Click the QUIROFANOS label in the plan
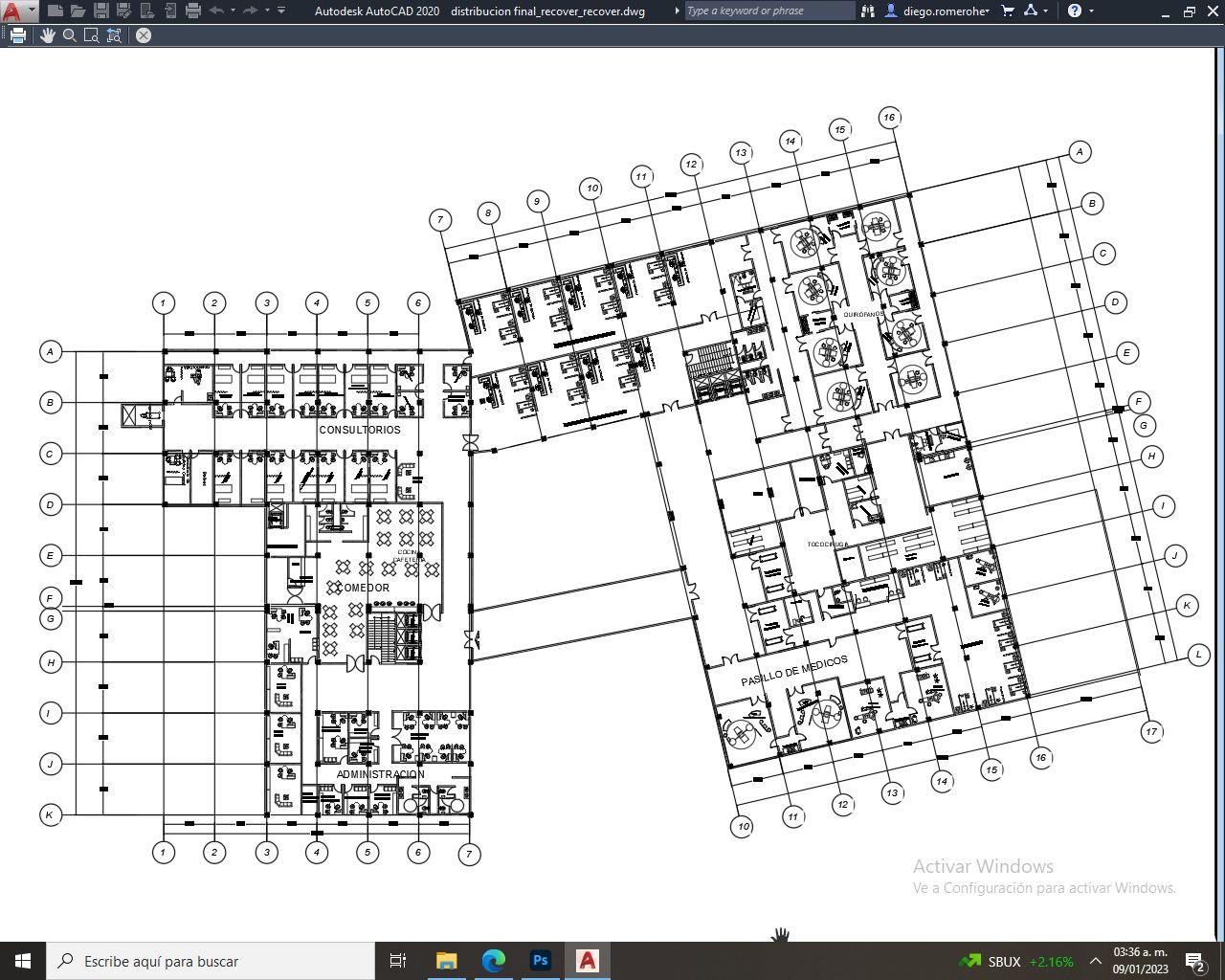This screenshot has width=1225, height=980. pyautogui.click(x=863, y=315)
